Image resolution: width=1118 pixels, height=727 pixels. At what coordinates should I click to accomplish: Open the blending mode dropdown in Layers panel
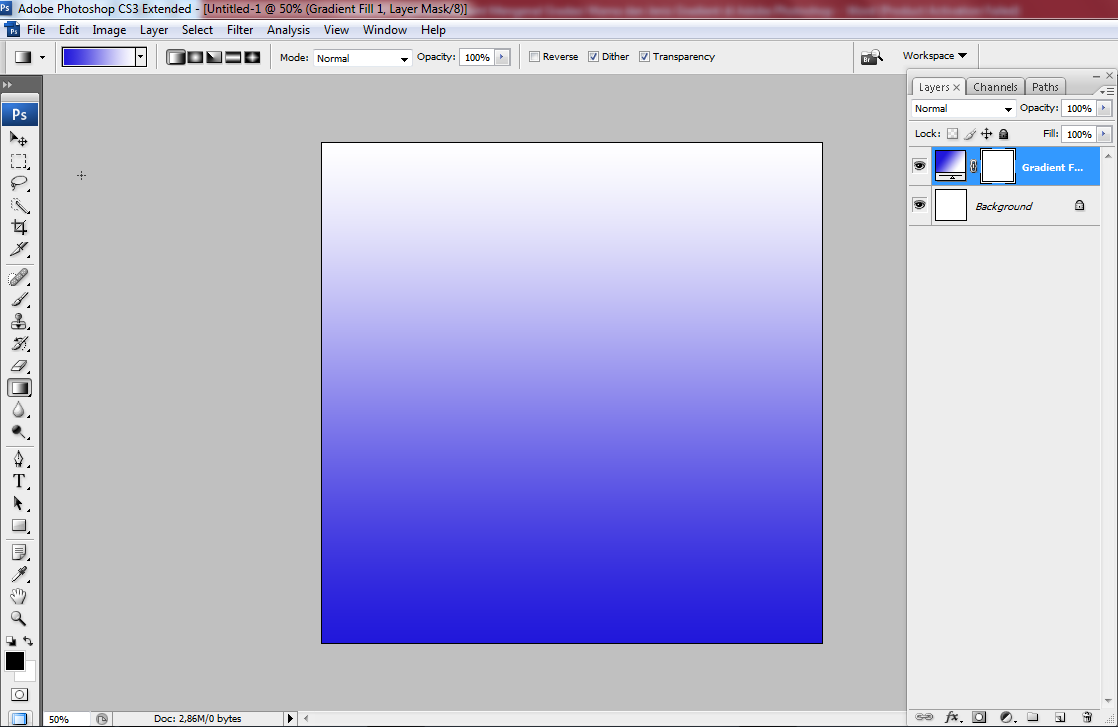[x=960, y=107]
